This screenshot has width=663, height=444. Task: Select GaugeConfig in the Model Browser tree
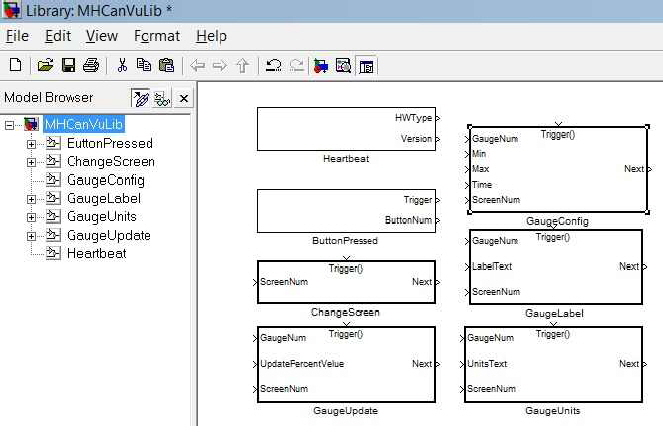tap(105, 180)
